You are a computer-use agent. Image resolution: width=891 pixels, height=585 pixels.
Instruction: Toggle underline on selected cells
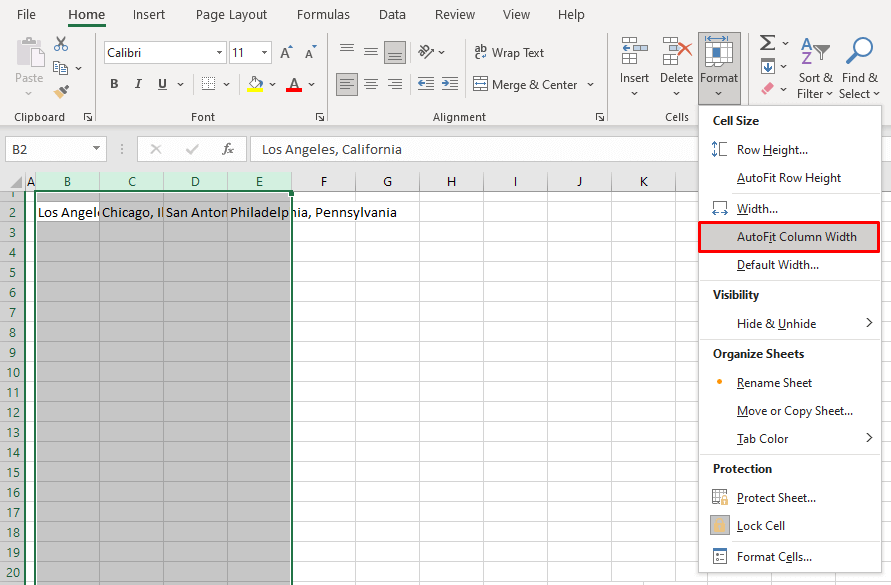160,84
